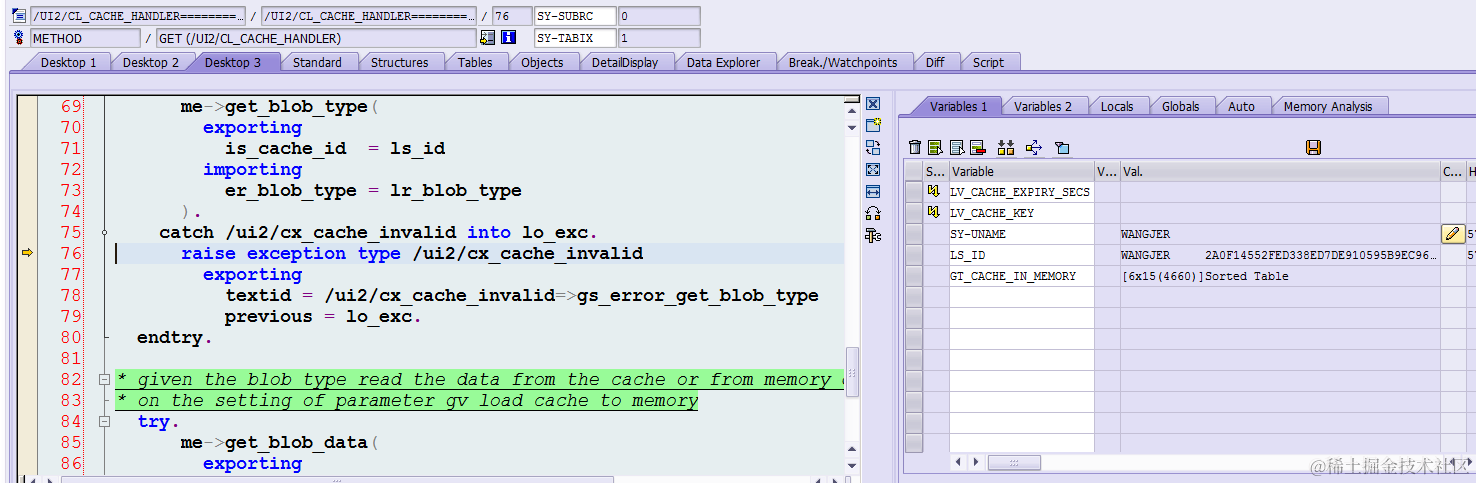This screenshot has width=1476, height=483.
Task: Click the swap tool icon beside editor
Action: coord(873,147)
